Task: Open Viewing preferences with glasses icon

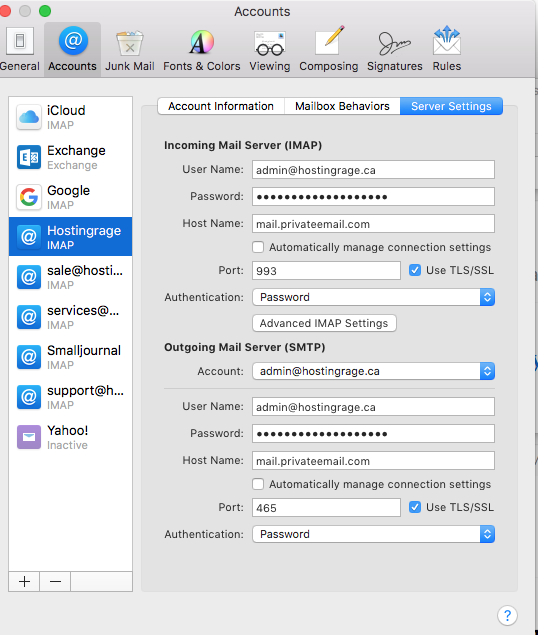Action: tap(270, 49)
